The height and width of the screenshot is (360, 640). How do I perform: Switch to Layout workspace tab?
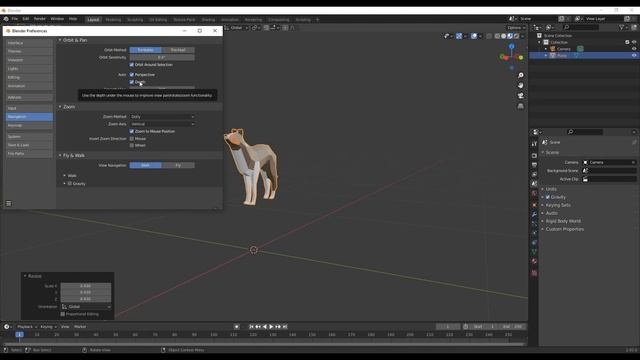pos(93,19)
